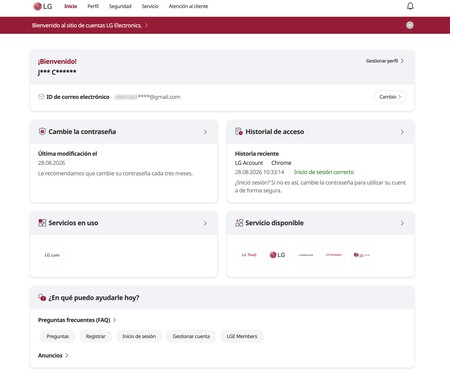The height and width of the screenshot is (376, 450).
Task: Switch to the Seguridad tab
Action: [x=120, y=6]
